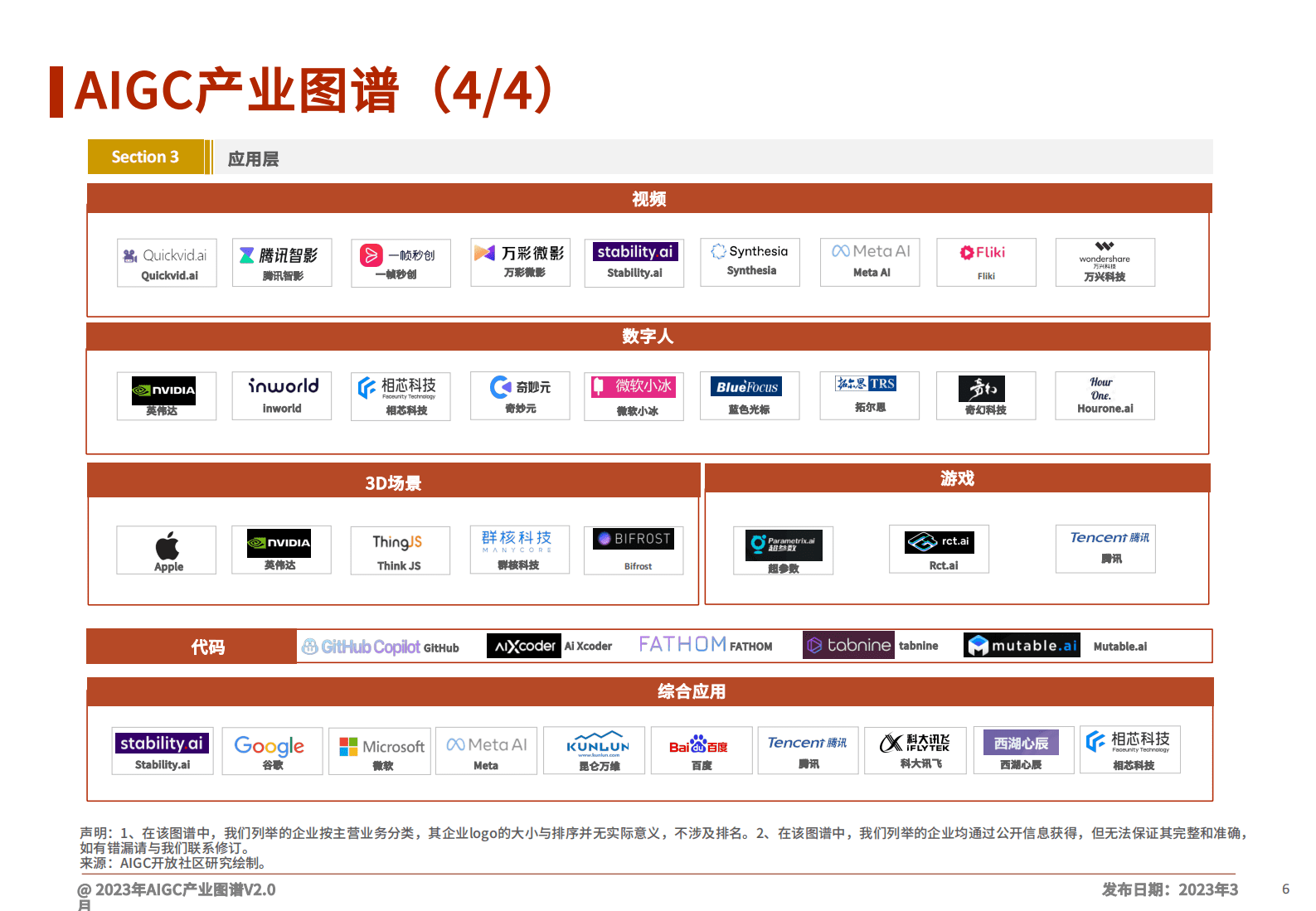Image resolution: width=1316 pixels, height=911 pixels.
Task: Click the 数字人 section header
Action: click(648, 336)
